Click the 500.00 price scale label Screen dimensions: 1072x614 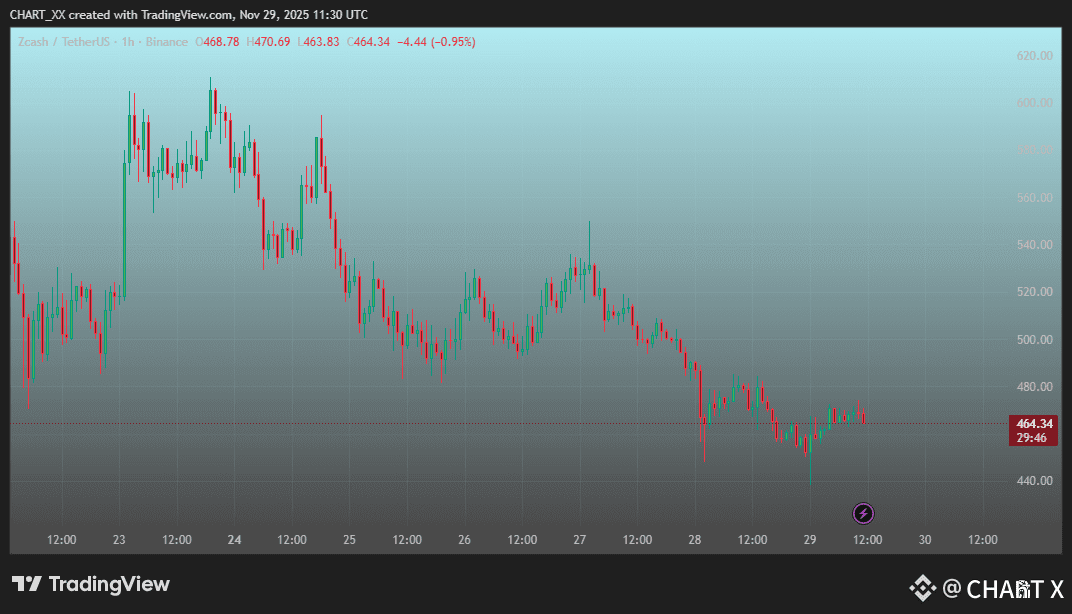pyautogui.click(x=1034, y=339)
